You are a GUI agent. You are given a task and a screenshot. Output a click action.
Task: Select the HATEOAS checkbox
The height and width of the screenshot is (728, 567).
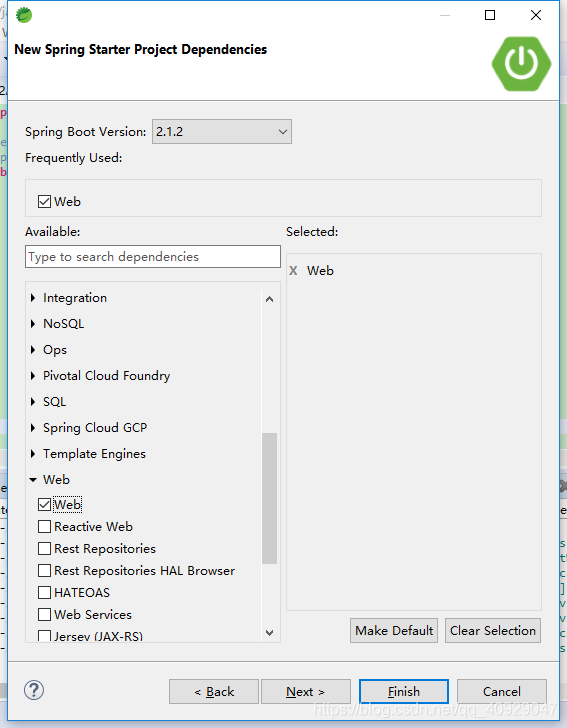point(45,592)
